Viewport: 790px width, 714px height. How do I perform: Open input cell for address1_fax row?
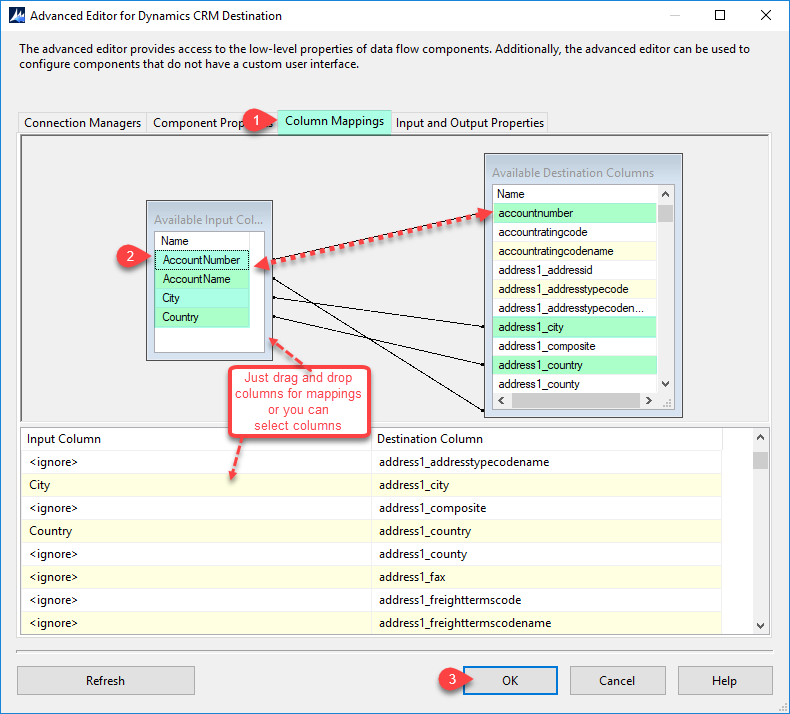tap(196, 577)
